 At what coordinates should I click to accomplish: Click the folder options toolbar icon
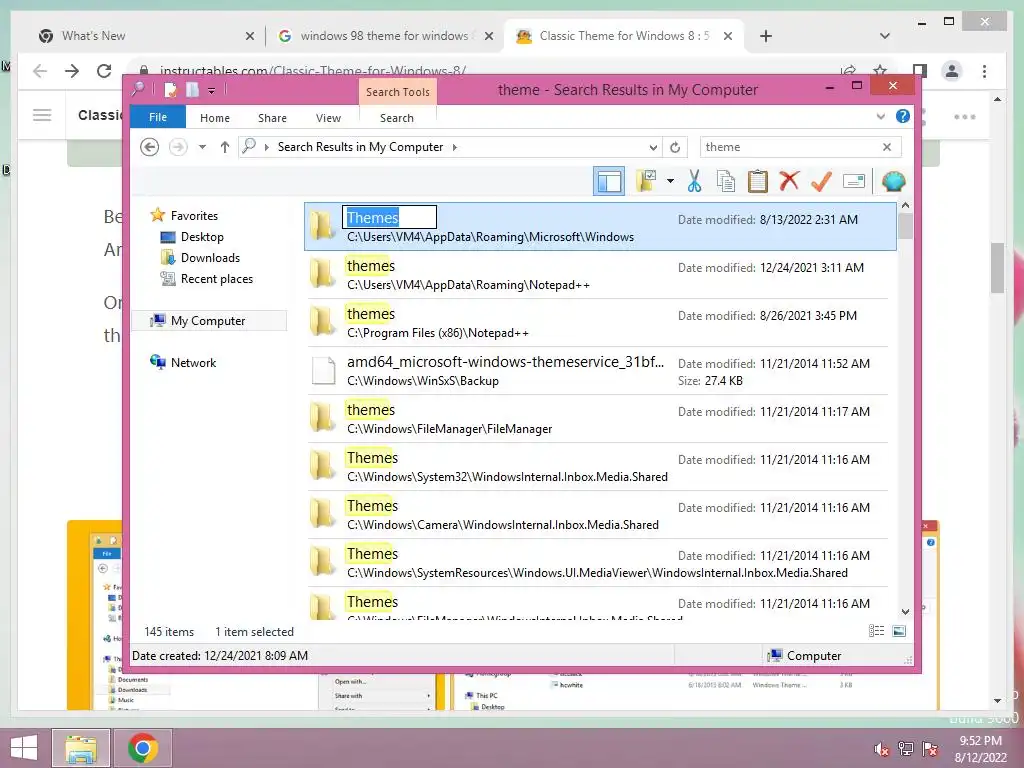(647, 181)
